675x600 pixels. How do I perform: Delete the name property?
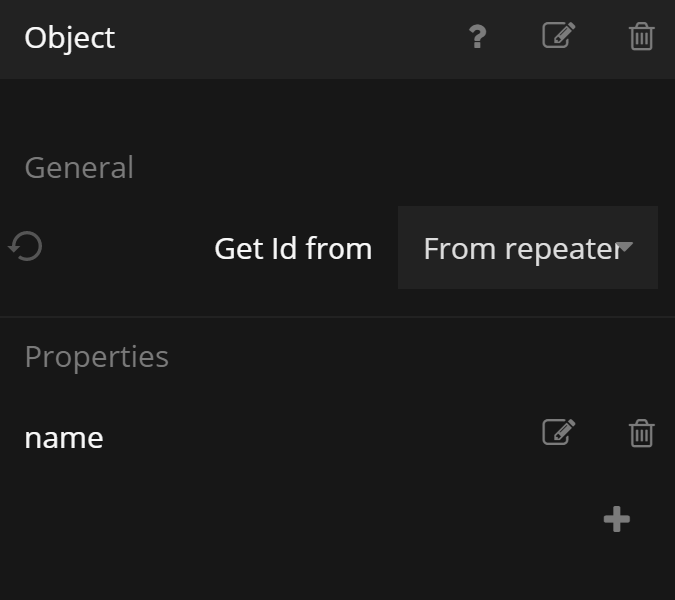pyautogui.click(x=641, y=433)
